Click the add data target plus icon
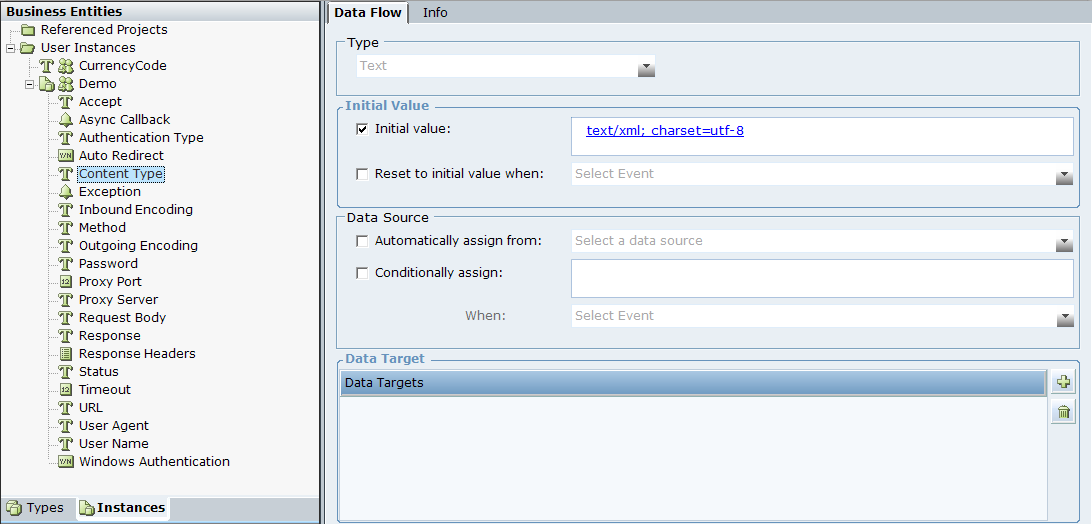This screenshot has width=1092, height=524. [x=1063, y=382]
